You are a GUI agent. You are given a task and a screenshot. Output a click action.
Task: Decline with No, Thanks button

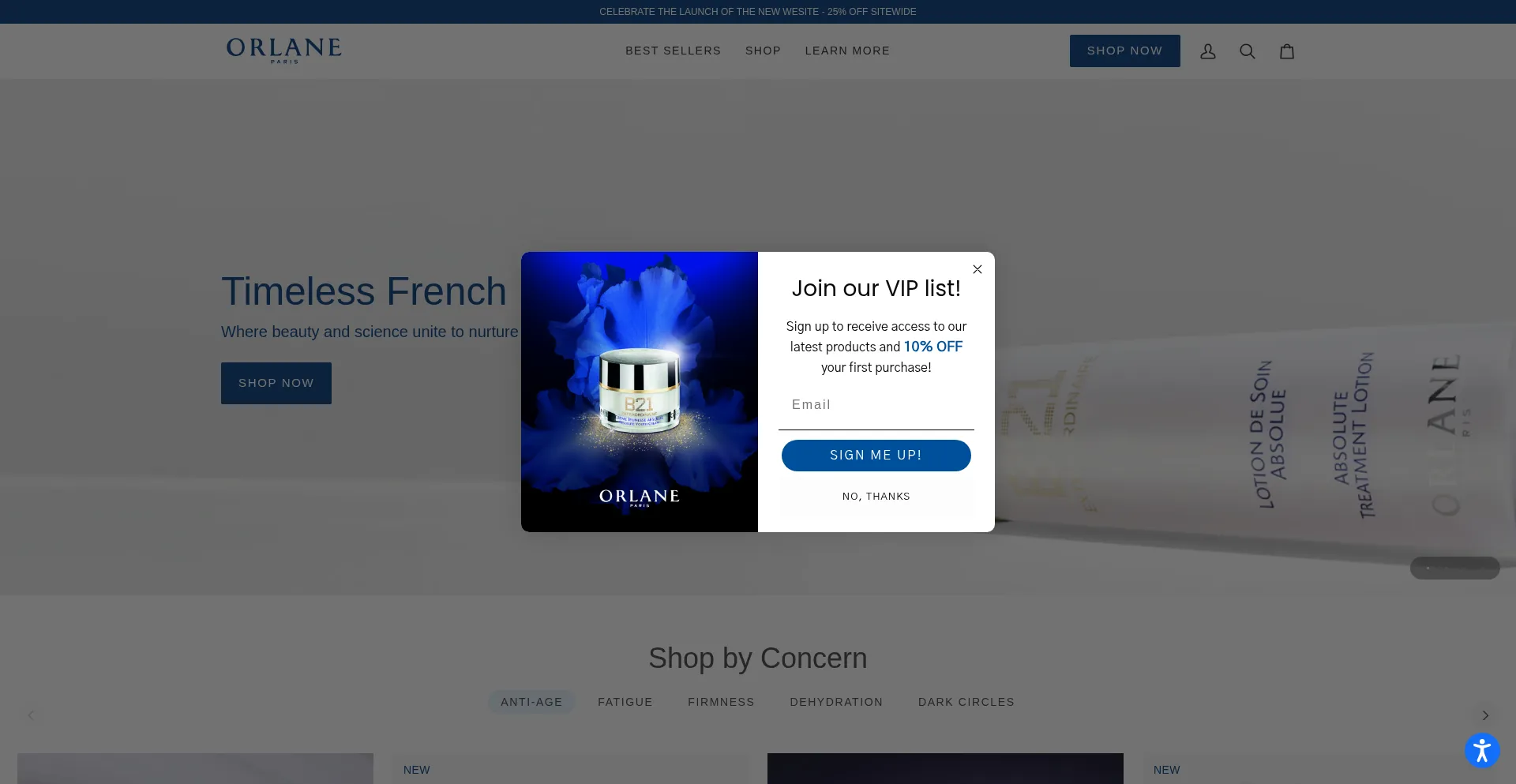[x=876, y=497]
